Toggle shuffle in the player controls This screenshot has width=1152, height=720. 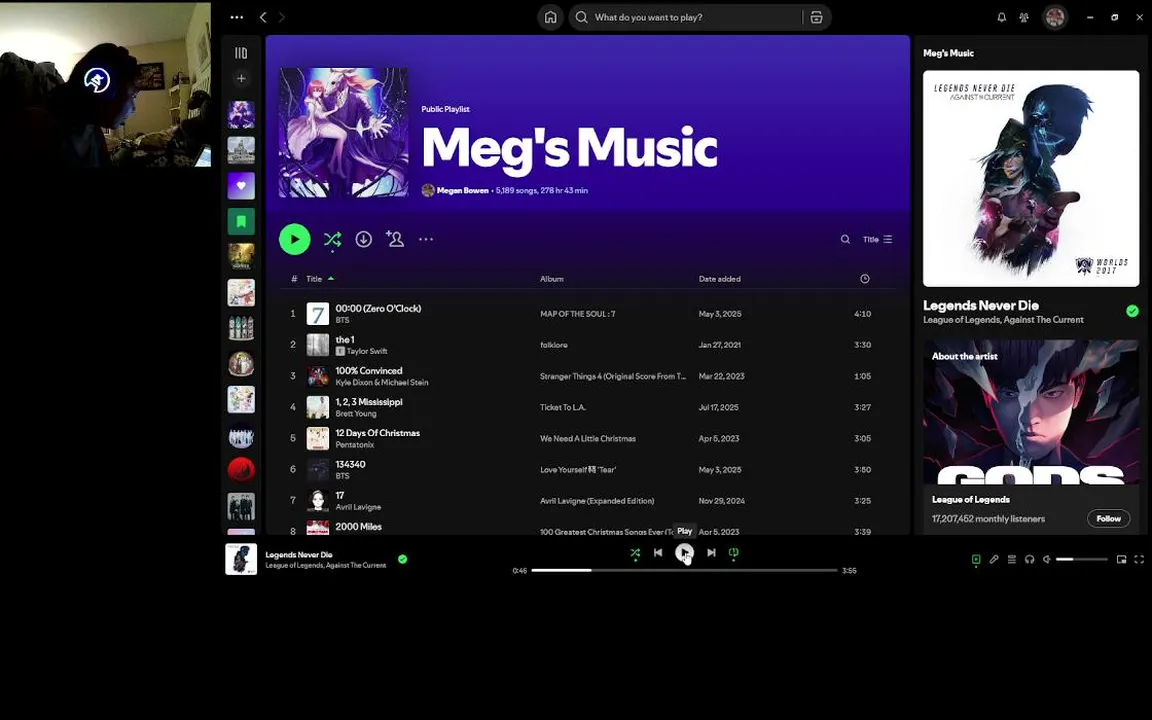[x=635, y=552]
